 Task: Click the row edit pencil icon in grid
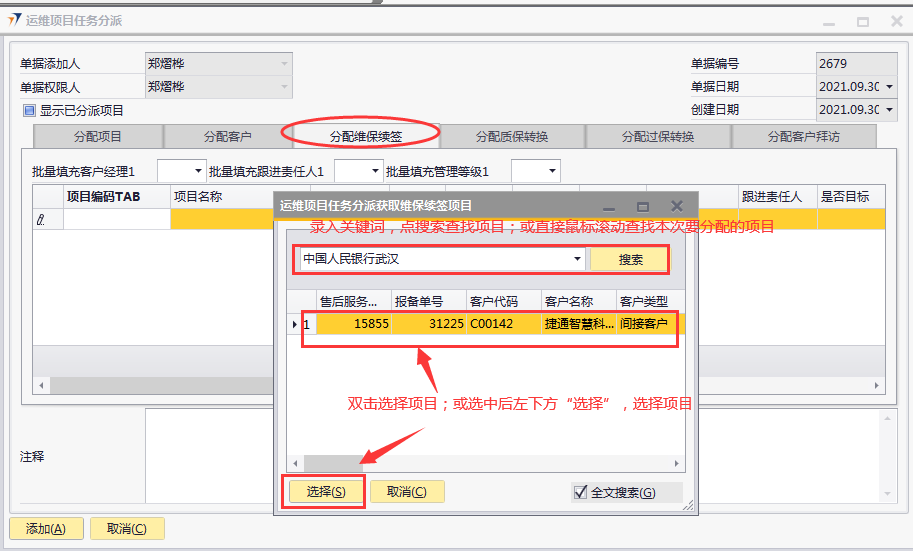click(41, 220)
